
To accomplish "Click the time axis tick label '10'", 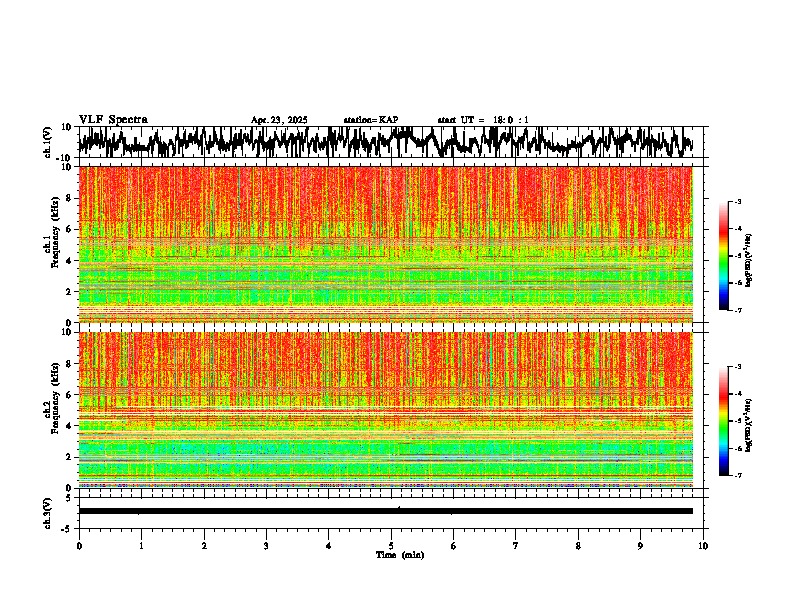I will [703, 546].
